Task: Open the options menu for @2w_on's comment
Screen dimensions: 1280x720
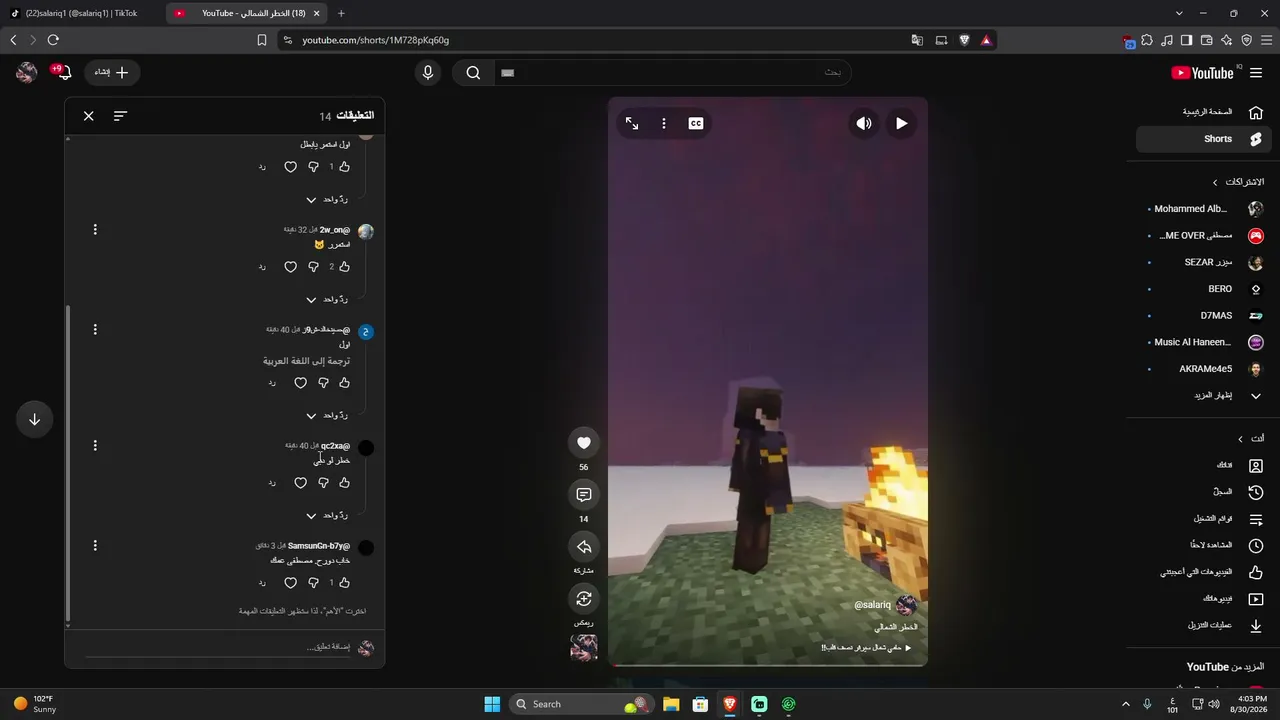Action: [x=95, y=230]
